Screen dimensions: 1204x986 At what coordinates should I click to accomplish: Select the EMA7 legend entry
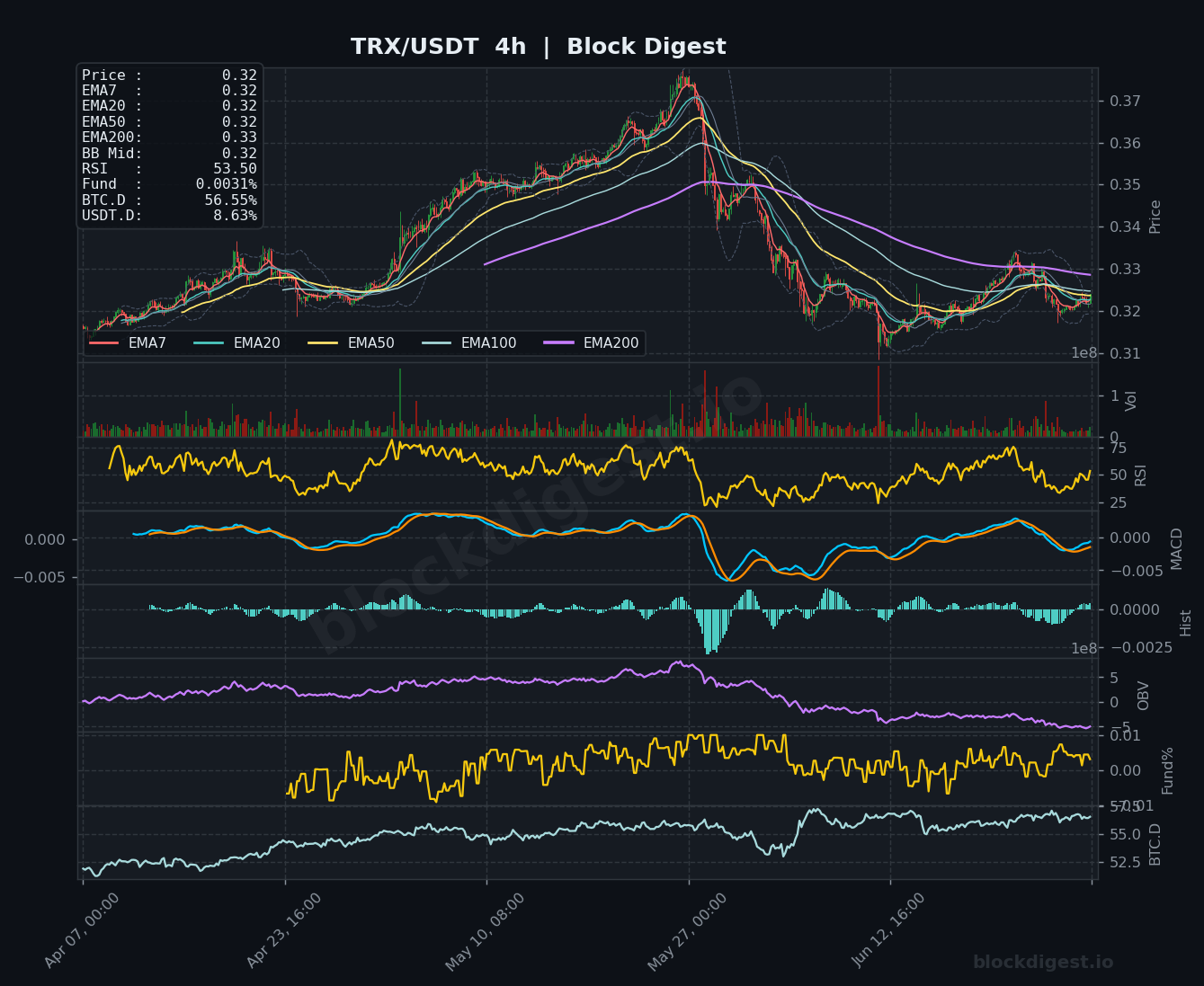pyautogui.click(x=128, y=342)
